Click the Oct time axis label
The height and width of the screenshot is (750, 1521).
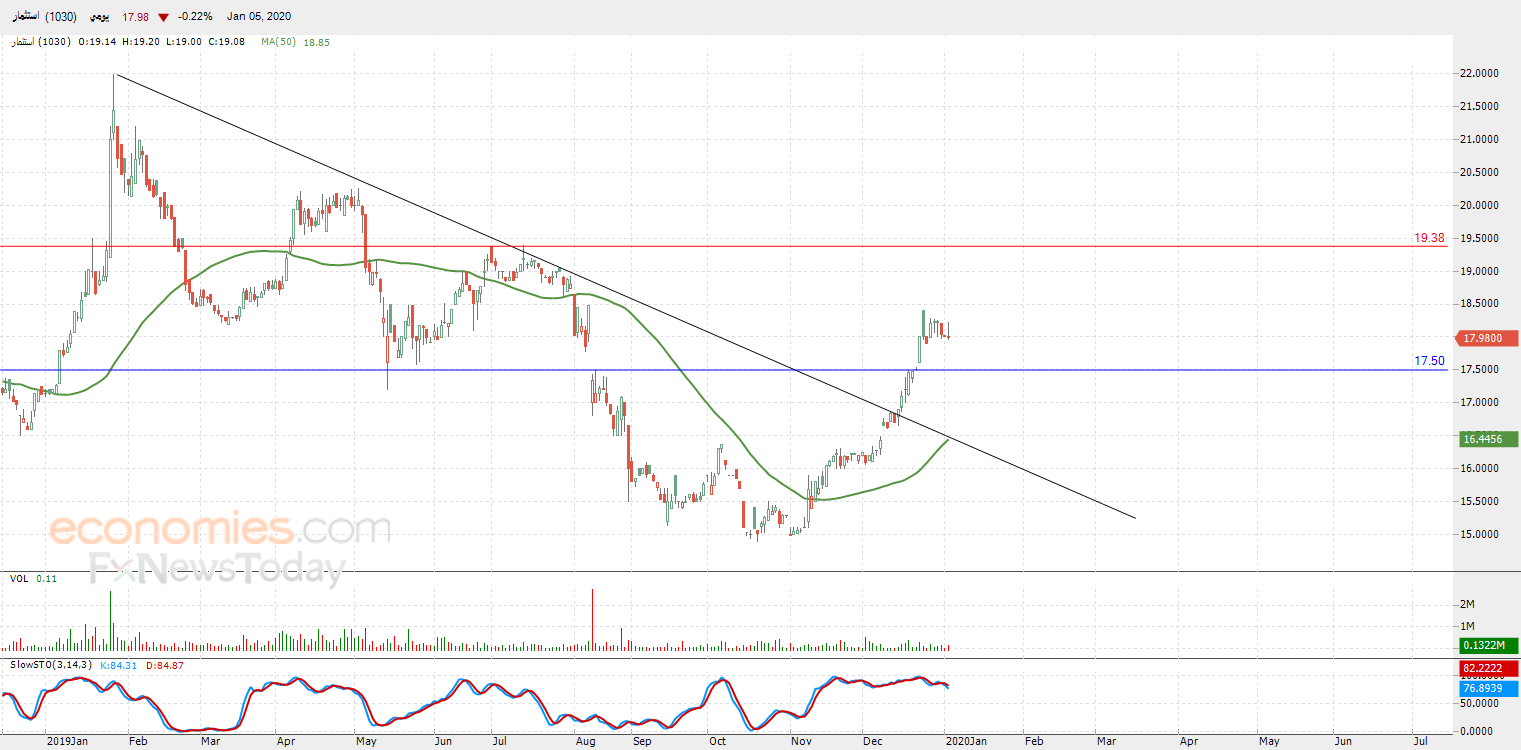717,742
